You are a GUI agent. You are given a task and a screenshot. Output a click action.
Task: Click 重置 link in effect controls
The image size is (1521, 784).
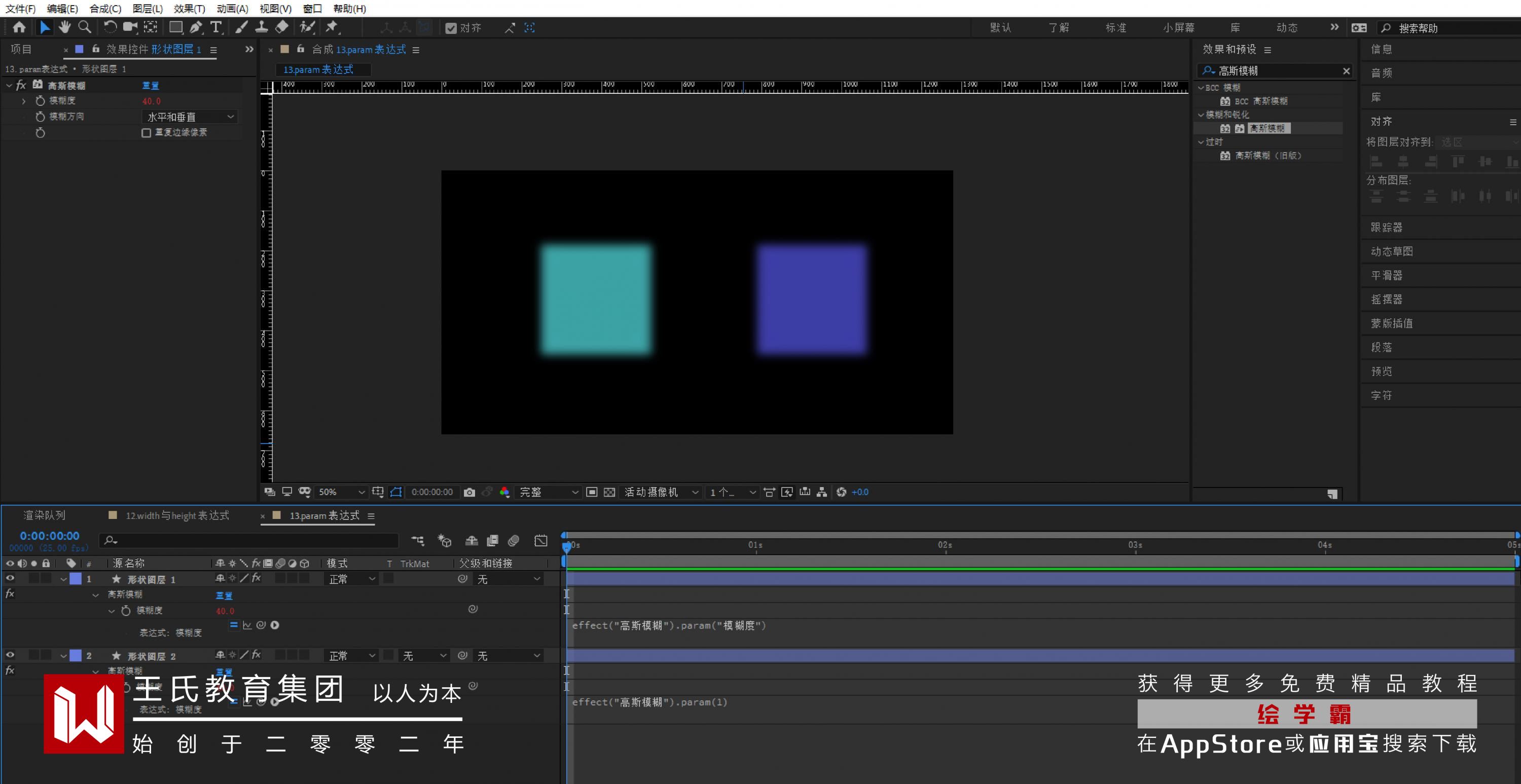(151, 86)
